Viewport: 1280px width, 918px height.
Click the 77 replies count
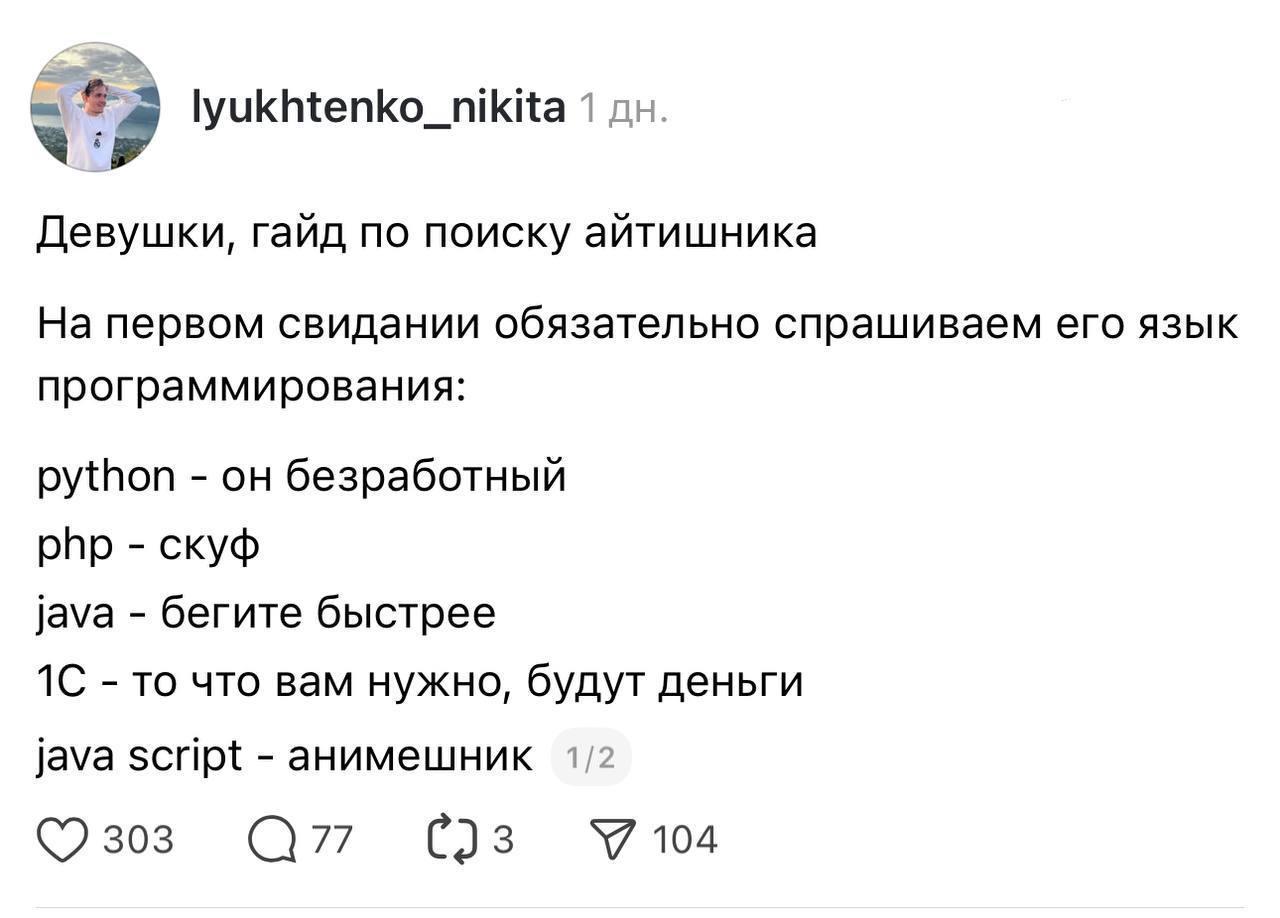click(x=332, y=840)
